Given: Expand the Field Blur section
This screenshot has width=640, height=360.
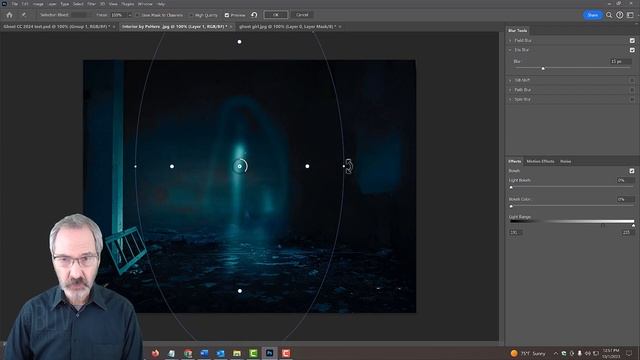Looking at the screenshot, I should 510,40.
